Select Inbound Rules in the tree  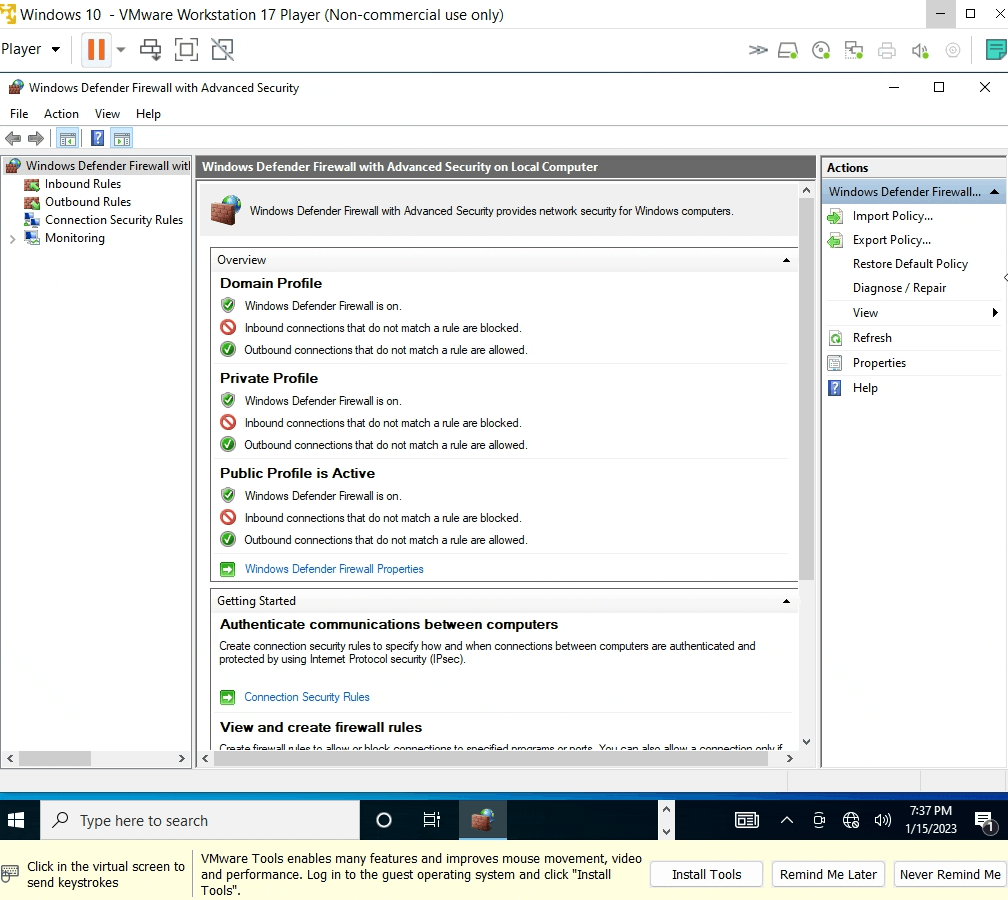(x=82, y=184)
